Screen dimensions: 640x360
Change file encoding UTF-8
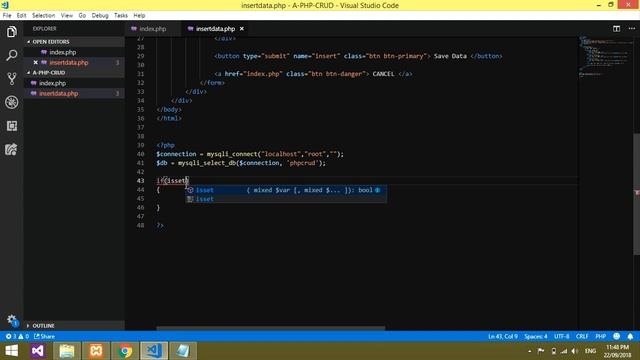coord(562,336)
